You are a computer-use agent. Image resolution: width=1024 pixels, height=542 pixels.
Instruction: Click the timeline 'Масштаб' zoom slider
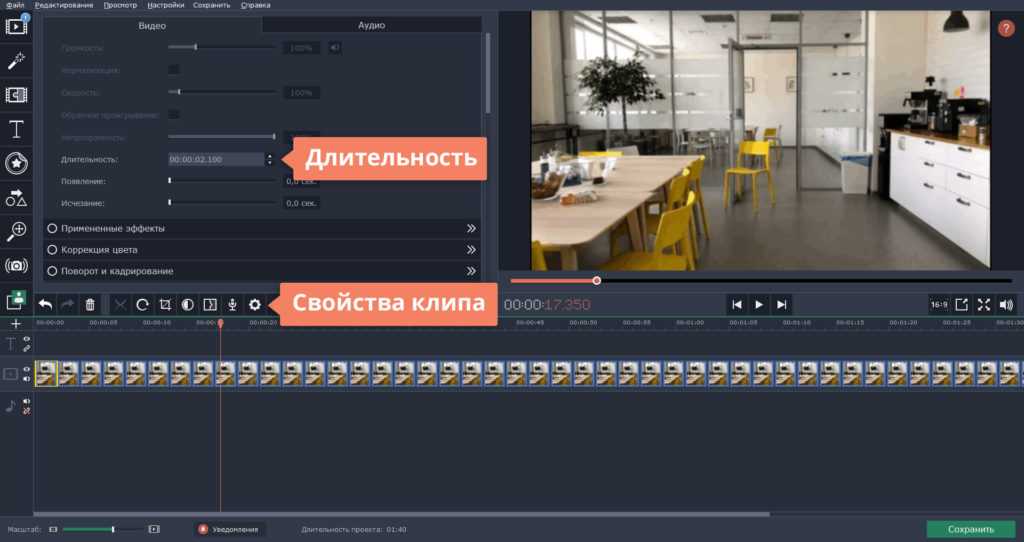point(100,529)
